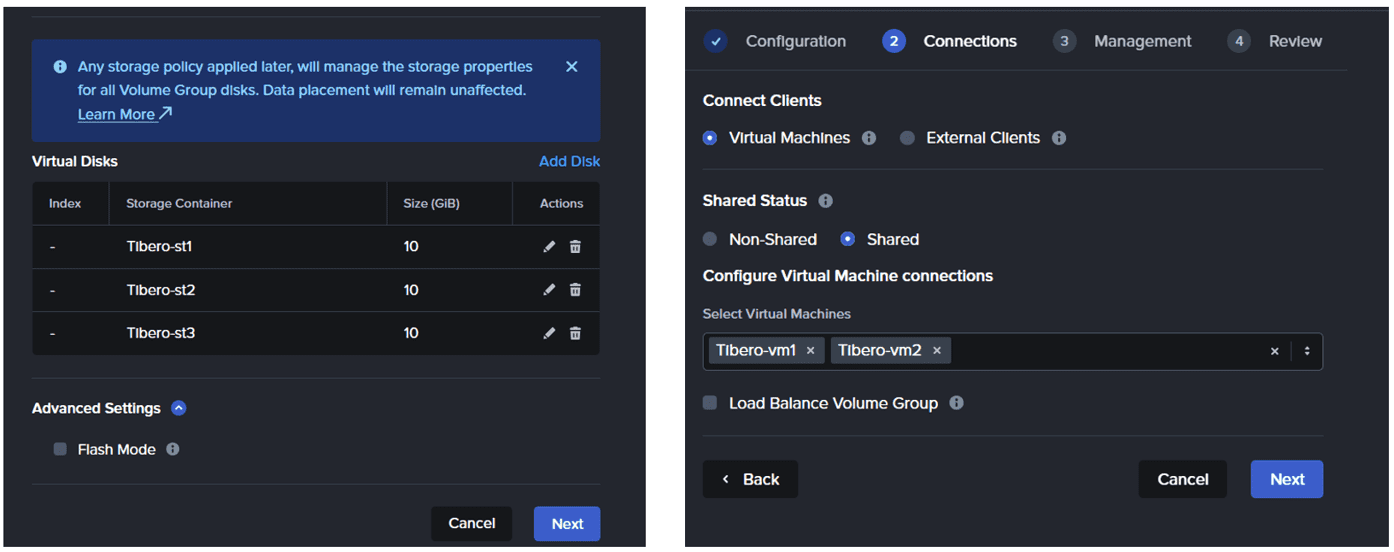
Task: Remove Tibero-vm2 from selection
Action: pyautogui.click(x=937, y=350)
